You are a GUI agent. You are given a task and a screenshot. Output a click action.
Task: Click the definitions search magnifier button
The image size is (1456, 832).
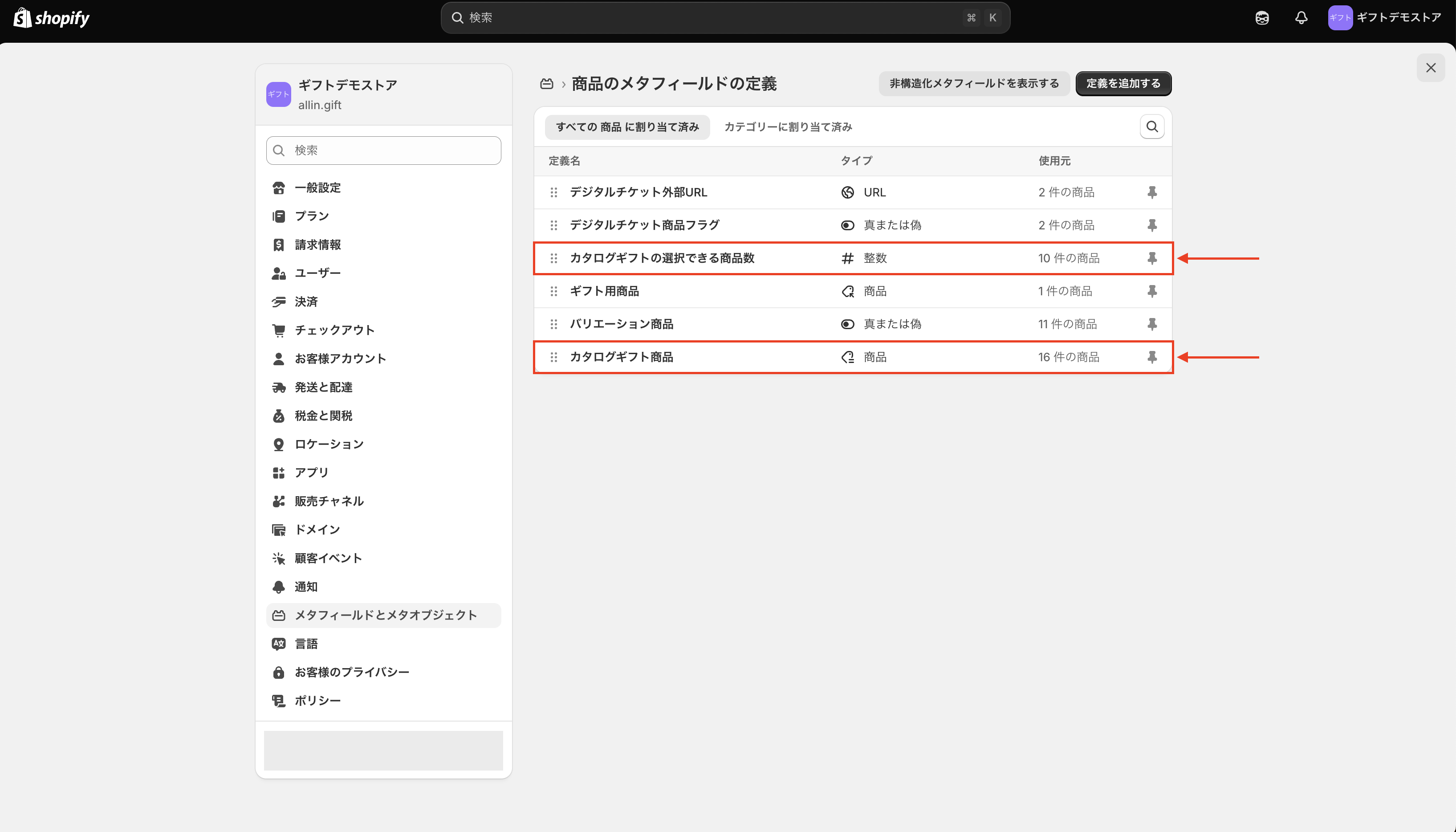(x=1151, y=127)
